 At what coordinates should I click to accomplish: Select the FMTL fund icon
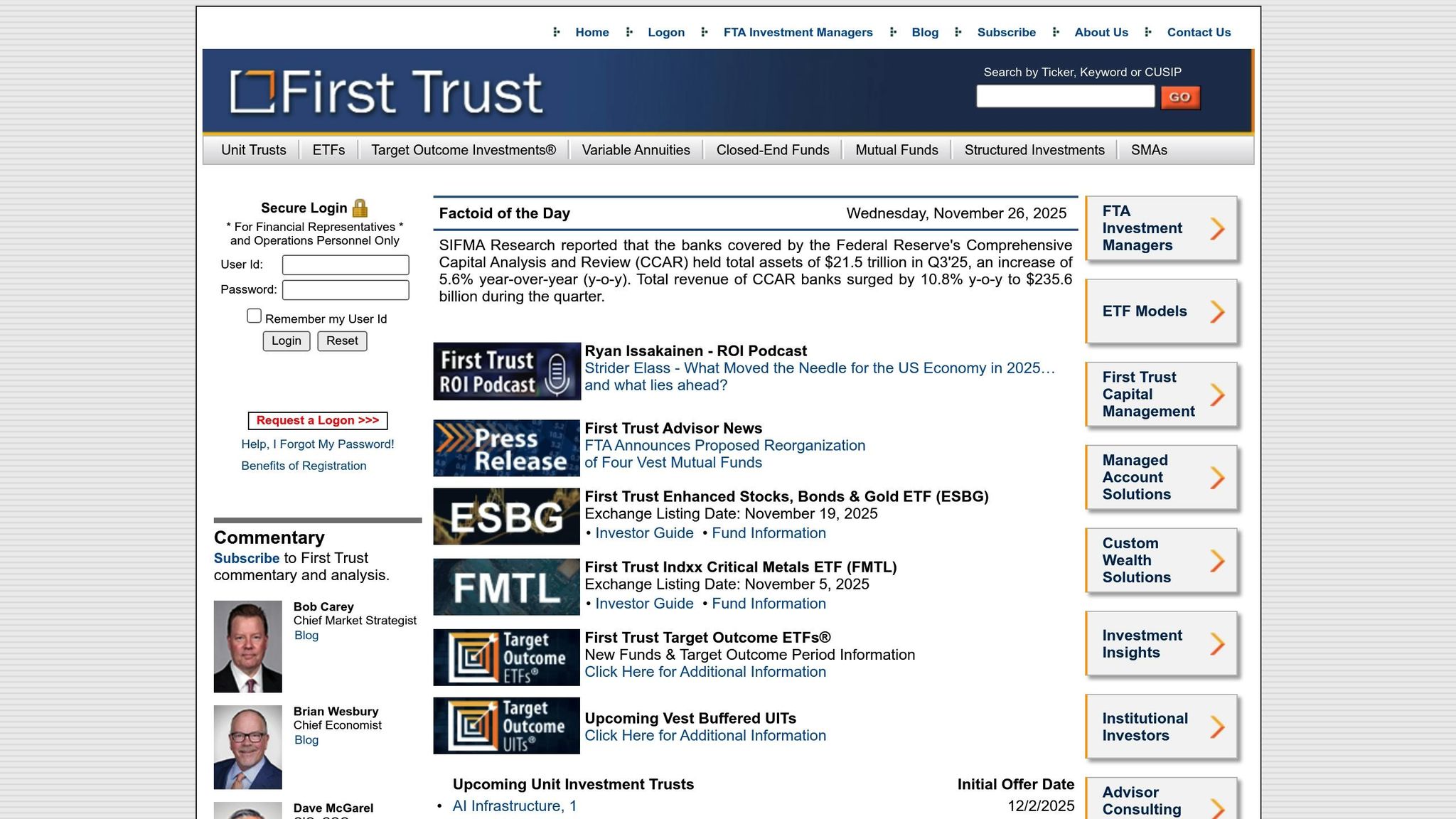[x=506, y=587]
